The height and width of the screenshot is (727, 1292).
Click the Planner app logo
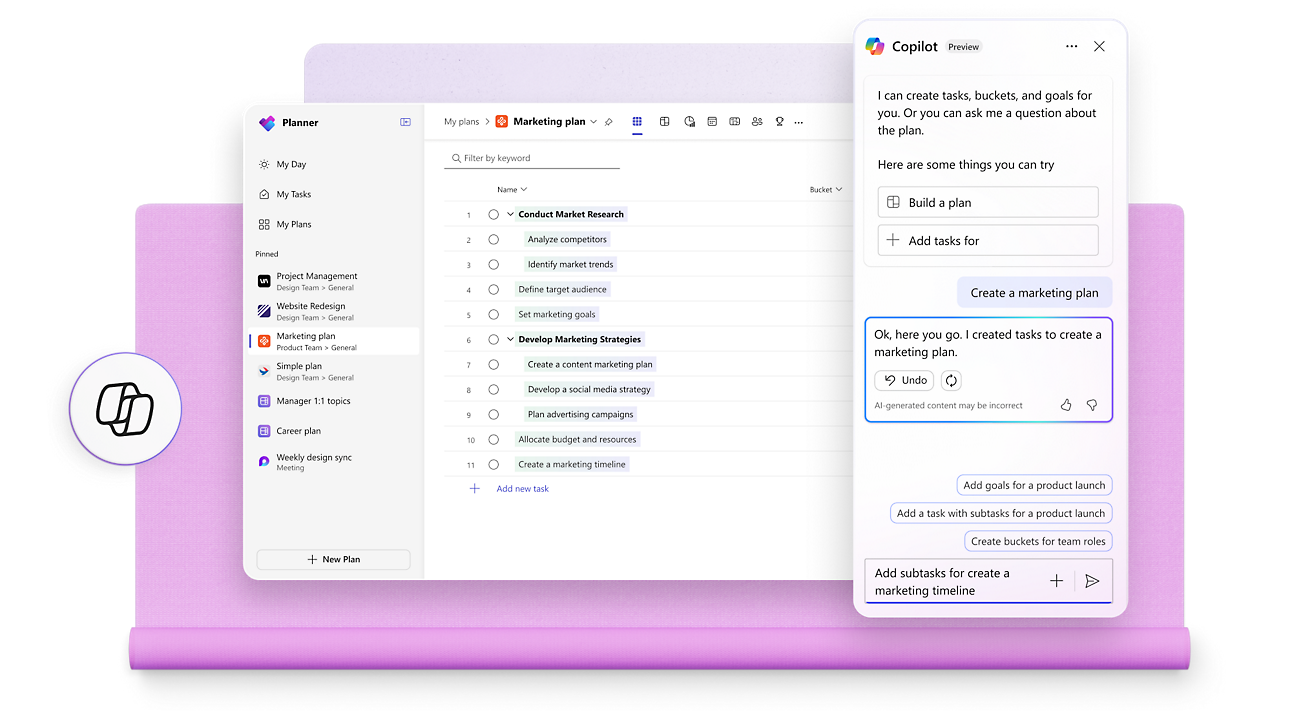click(266, 123)
